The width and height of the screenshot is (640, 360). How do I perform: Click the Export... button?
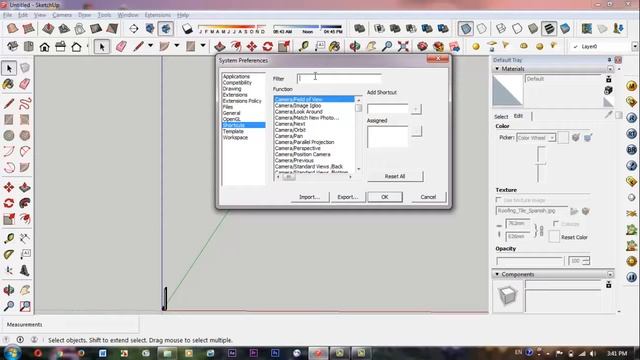click(347, 197)
